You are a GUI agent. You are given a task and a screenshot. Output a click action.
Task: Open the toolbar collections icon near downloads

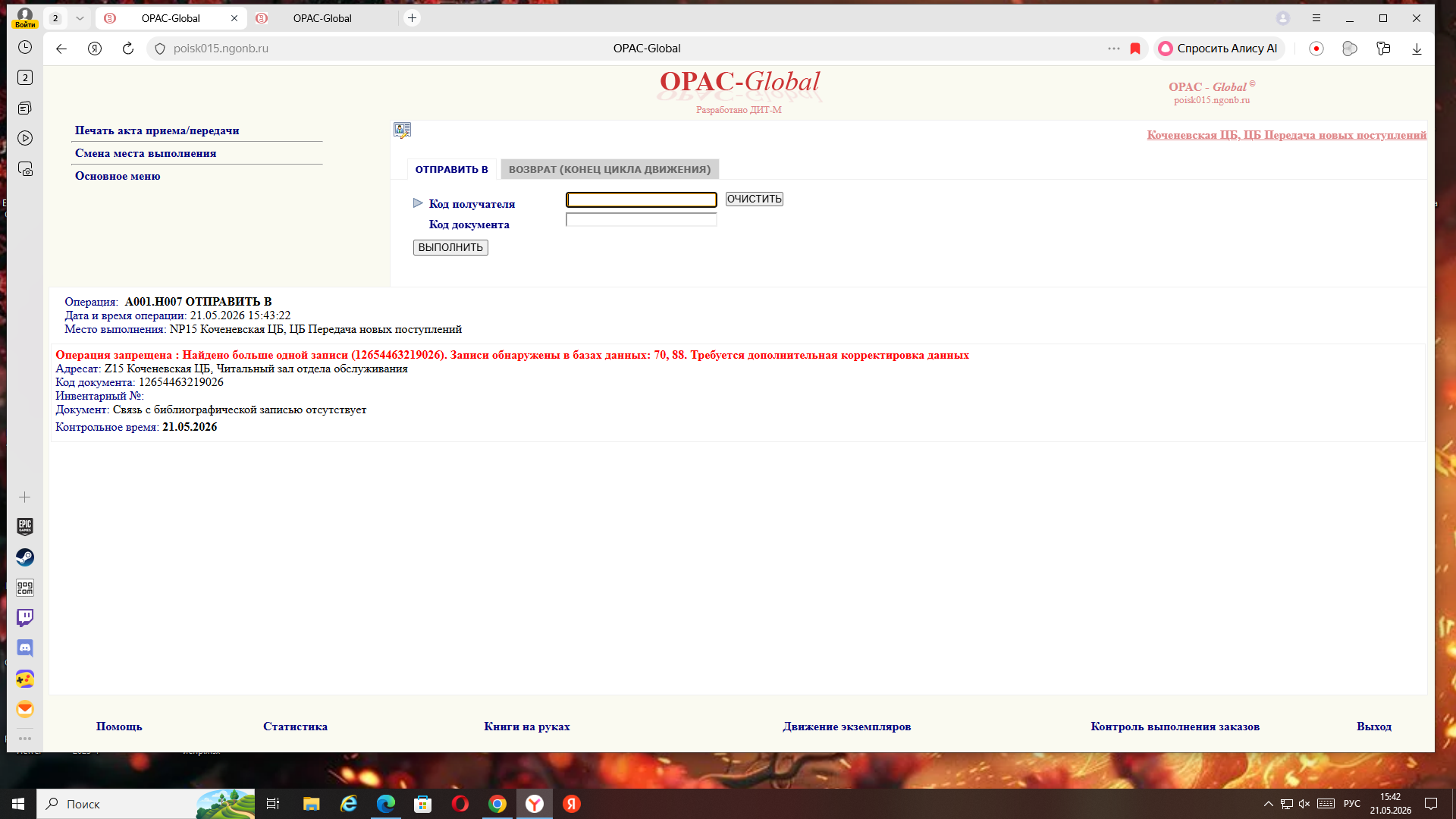(x=1383, y=49)
